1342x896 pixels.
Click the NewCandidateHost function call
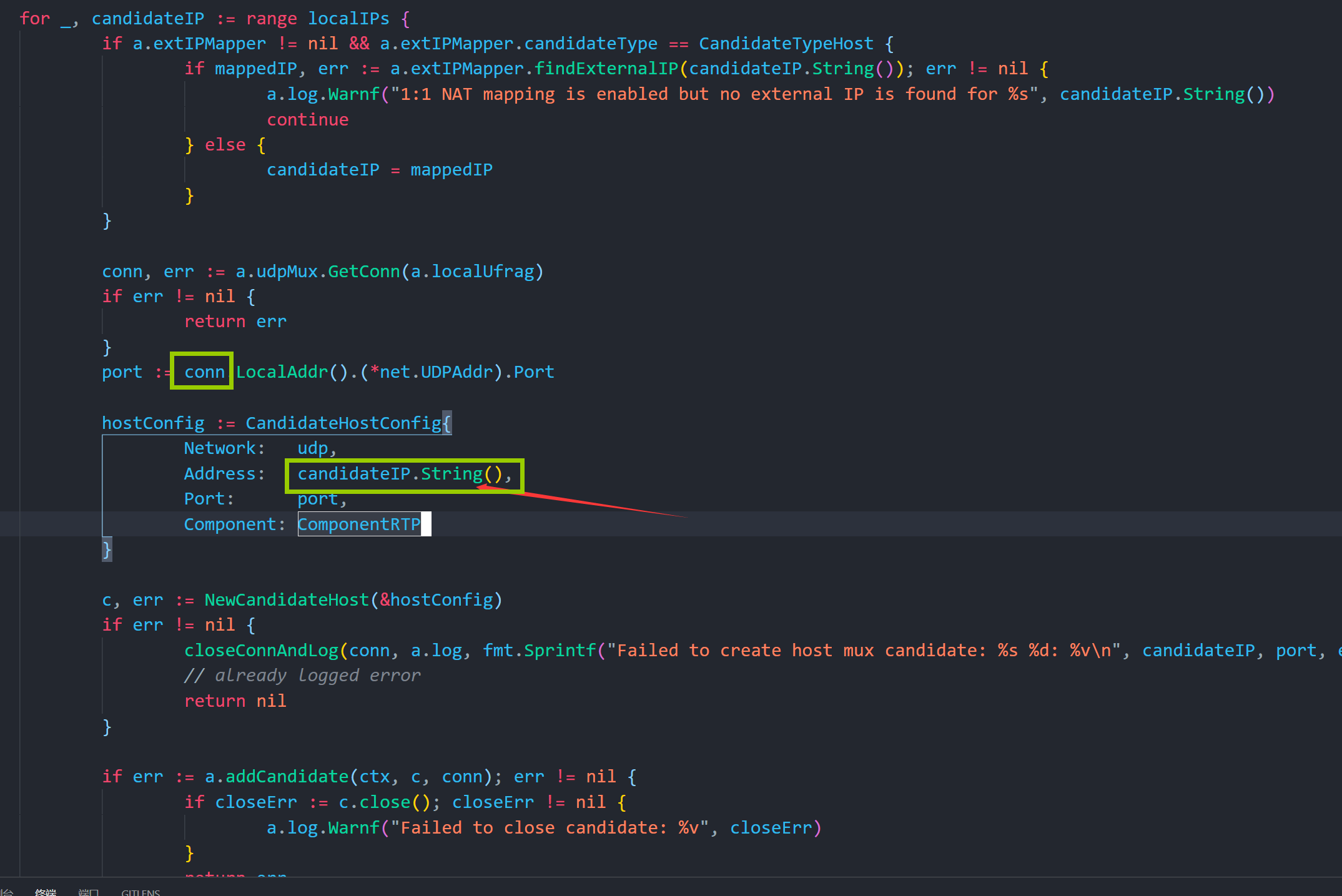tap(287, 600)
